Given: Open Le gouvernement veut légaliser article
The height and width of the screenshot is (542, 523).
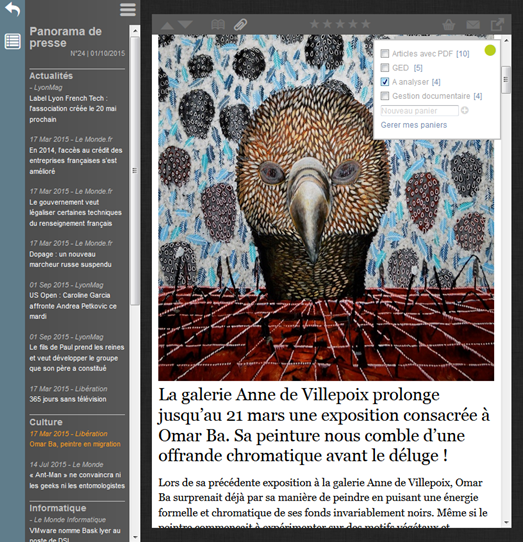Looking at the screenshot, I should [75, 213].
